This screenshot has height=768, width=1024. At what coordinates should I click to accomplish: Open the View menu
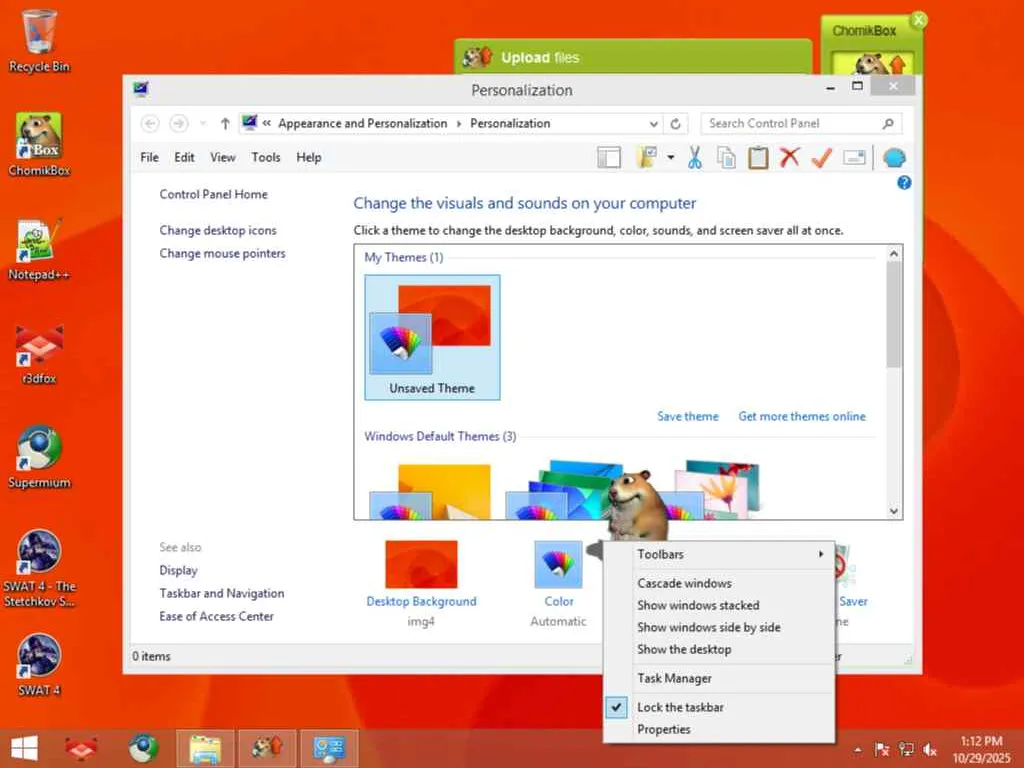pyautogui.click(x=223, y=157)
